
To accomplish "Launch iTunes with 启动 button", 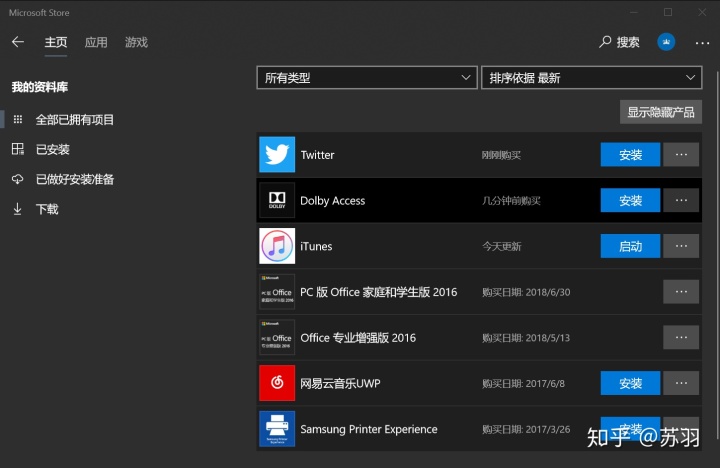I will 630,246.
